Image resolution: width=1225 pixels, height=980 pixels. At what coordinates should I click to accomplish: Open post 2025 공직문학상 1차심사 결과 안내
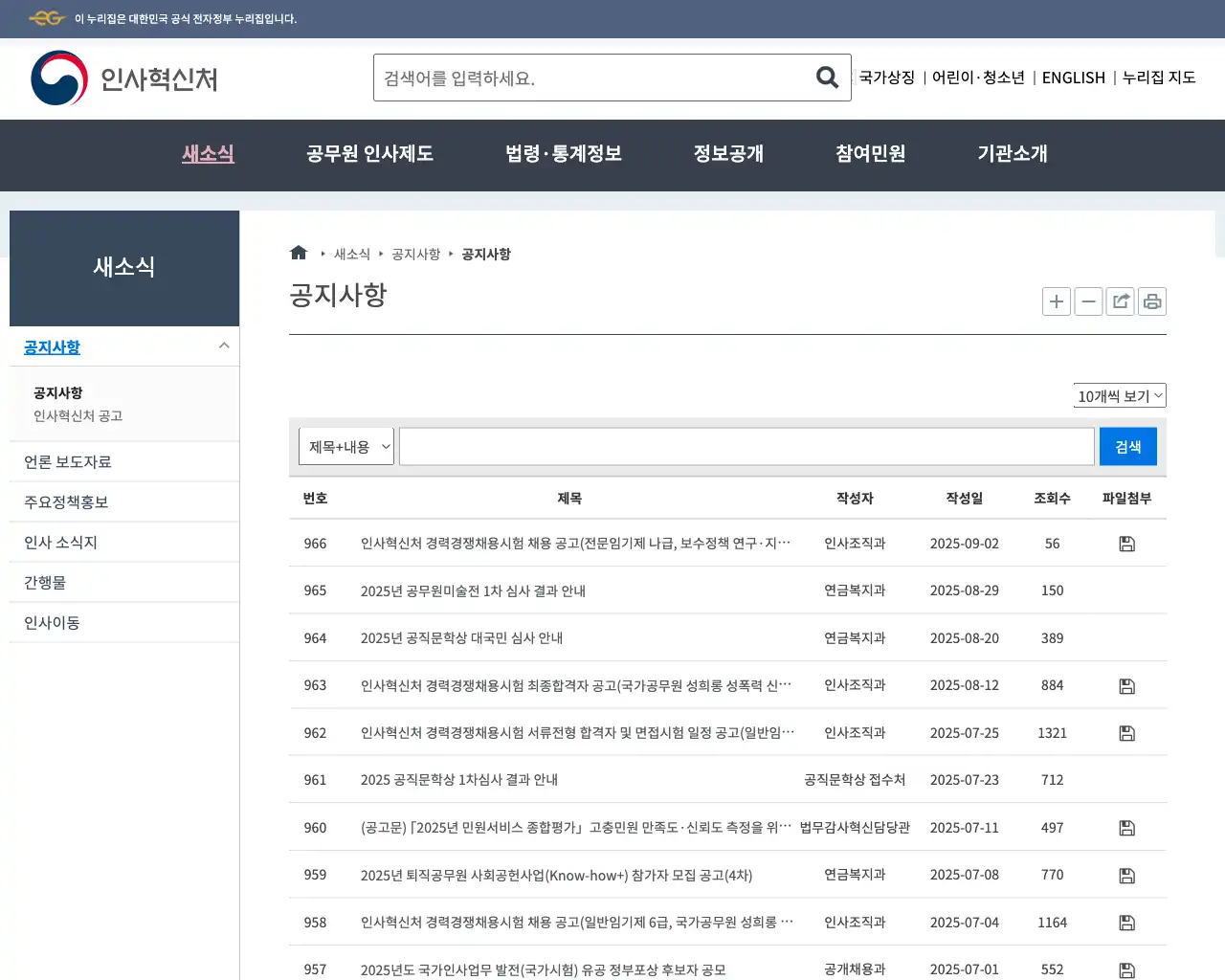click(x=459, y=780)
